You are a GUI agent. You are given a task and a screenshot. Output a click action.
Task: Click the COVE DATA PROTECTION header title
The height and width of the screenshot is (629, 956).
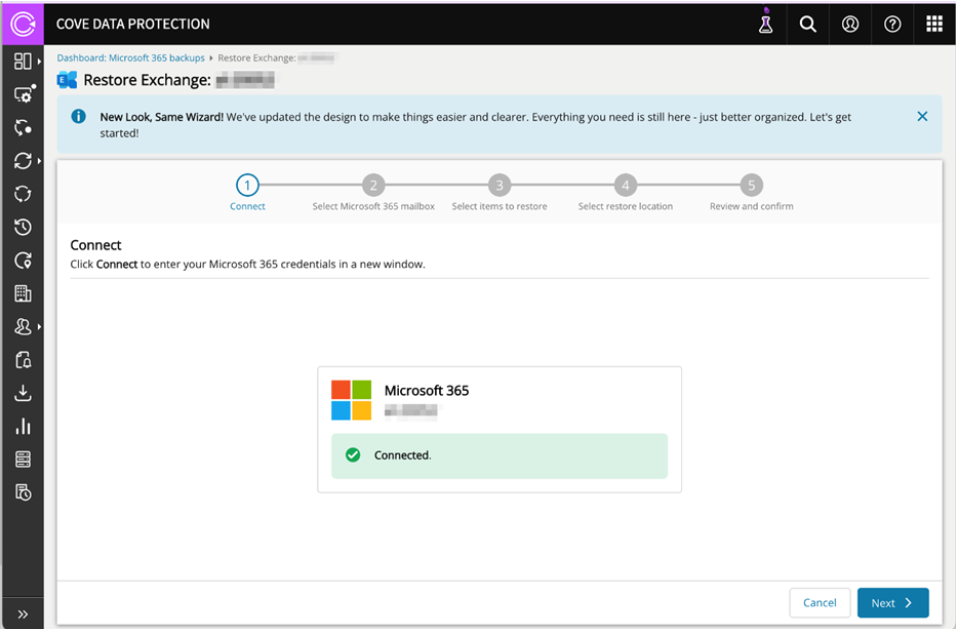[x=133, y=24]
